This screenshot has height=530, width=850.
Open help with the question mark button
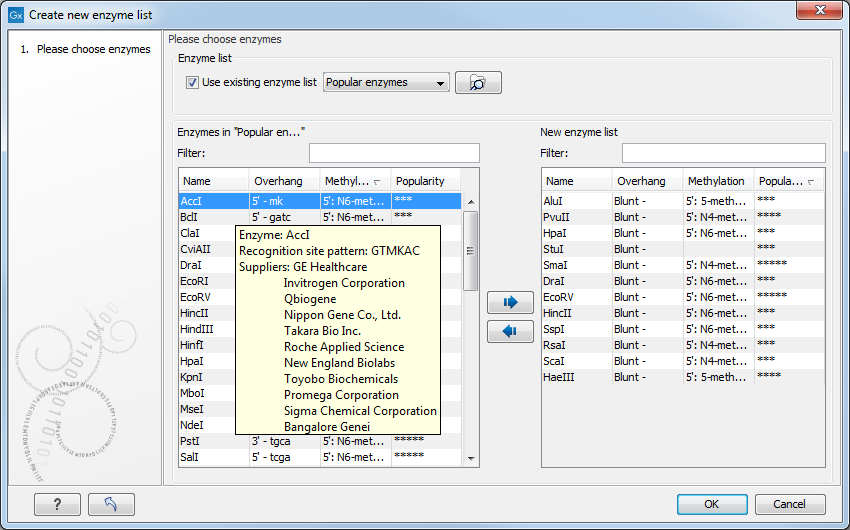click(x=57, y=504)
